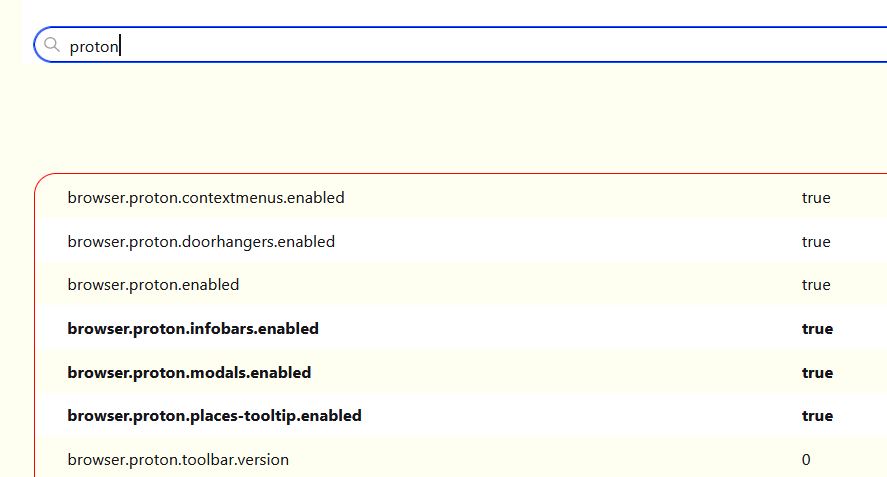887x477 pixels.
Task: Click the typed 'proton' text in search box
Action: [94, 46]
